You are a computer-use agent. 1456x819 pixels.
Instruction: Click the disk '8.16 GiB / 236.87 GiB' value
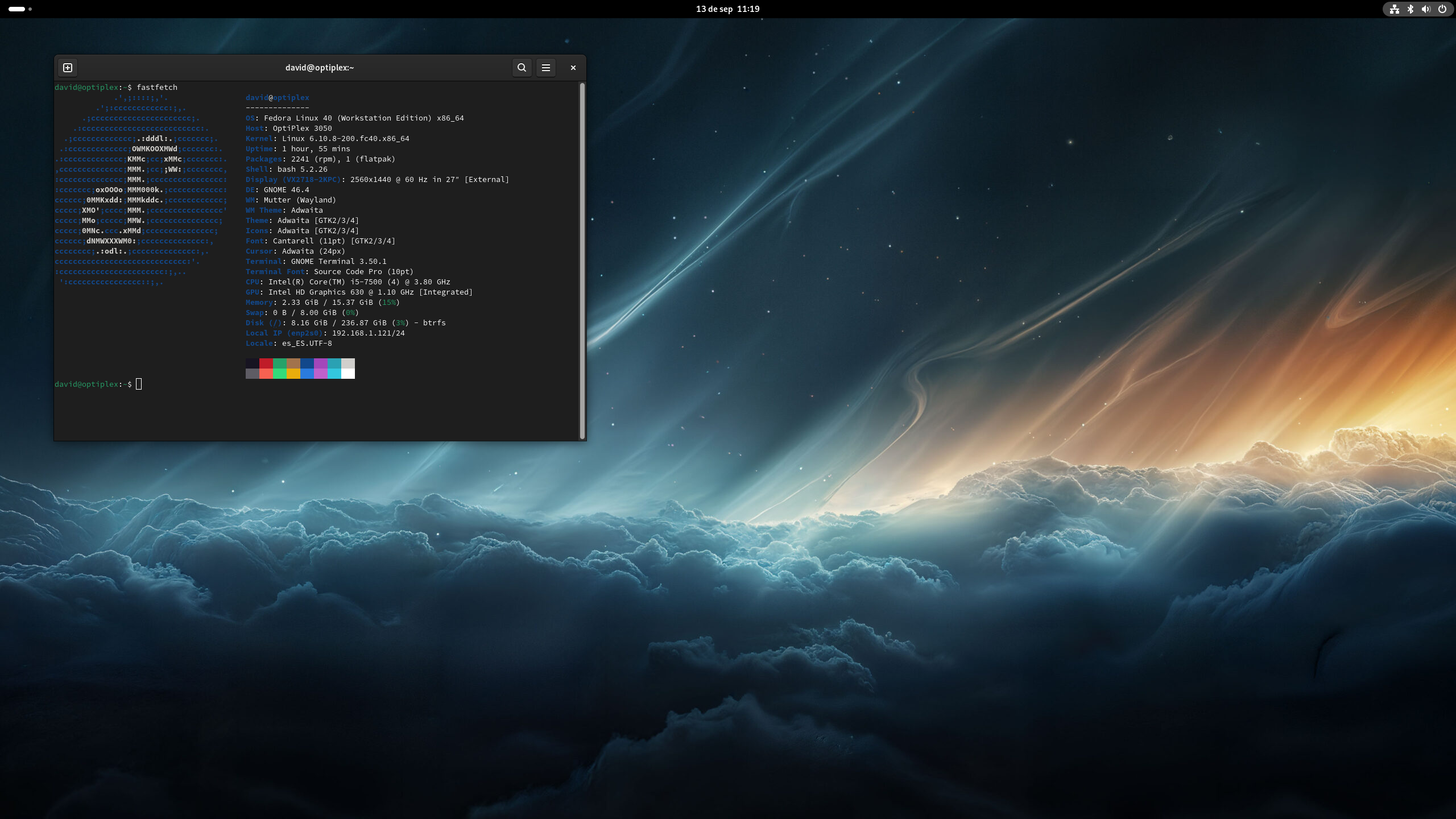[339, 323]
